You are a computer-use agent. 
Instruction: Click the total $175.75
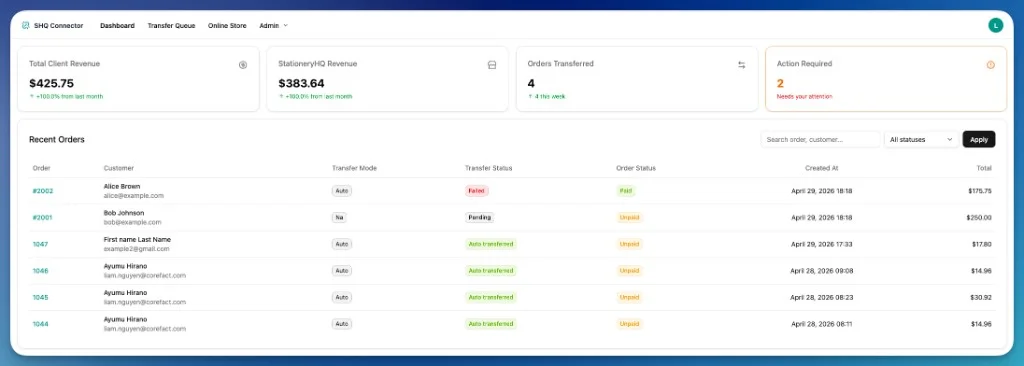click(980, 191)
